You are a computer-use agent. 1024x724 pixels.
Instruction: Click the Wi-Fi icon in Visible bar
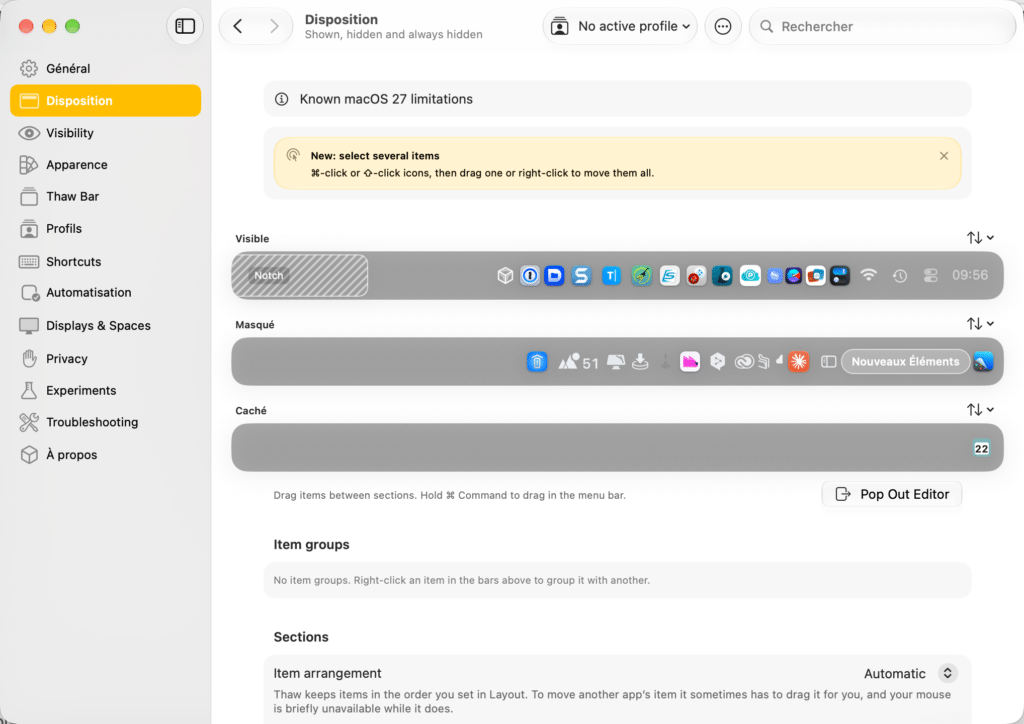(x=868, y=275)
